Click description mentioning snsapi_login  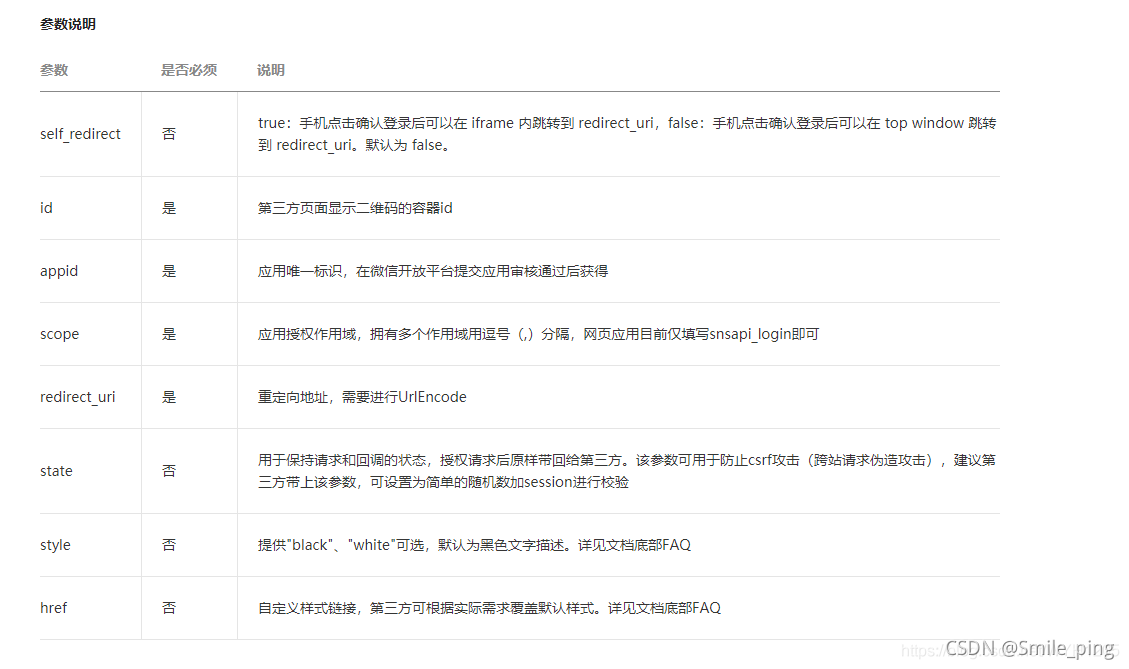click(539, 334)
